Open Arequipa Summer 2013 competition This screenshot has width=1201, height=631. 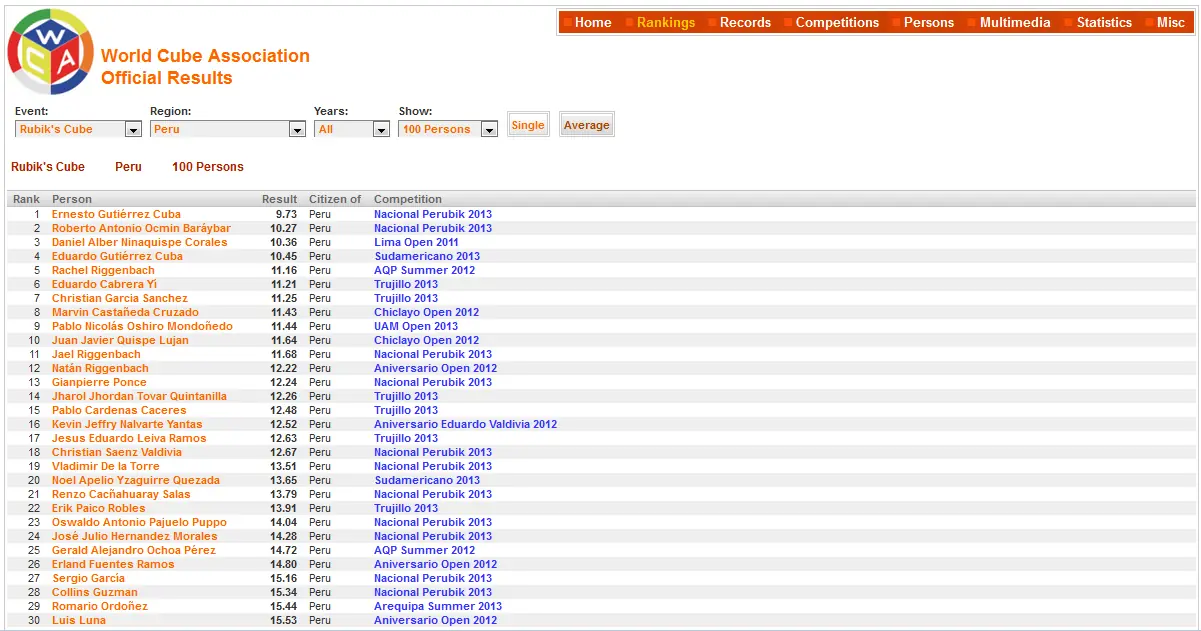tap(438, 606)
